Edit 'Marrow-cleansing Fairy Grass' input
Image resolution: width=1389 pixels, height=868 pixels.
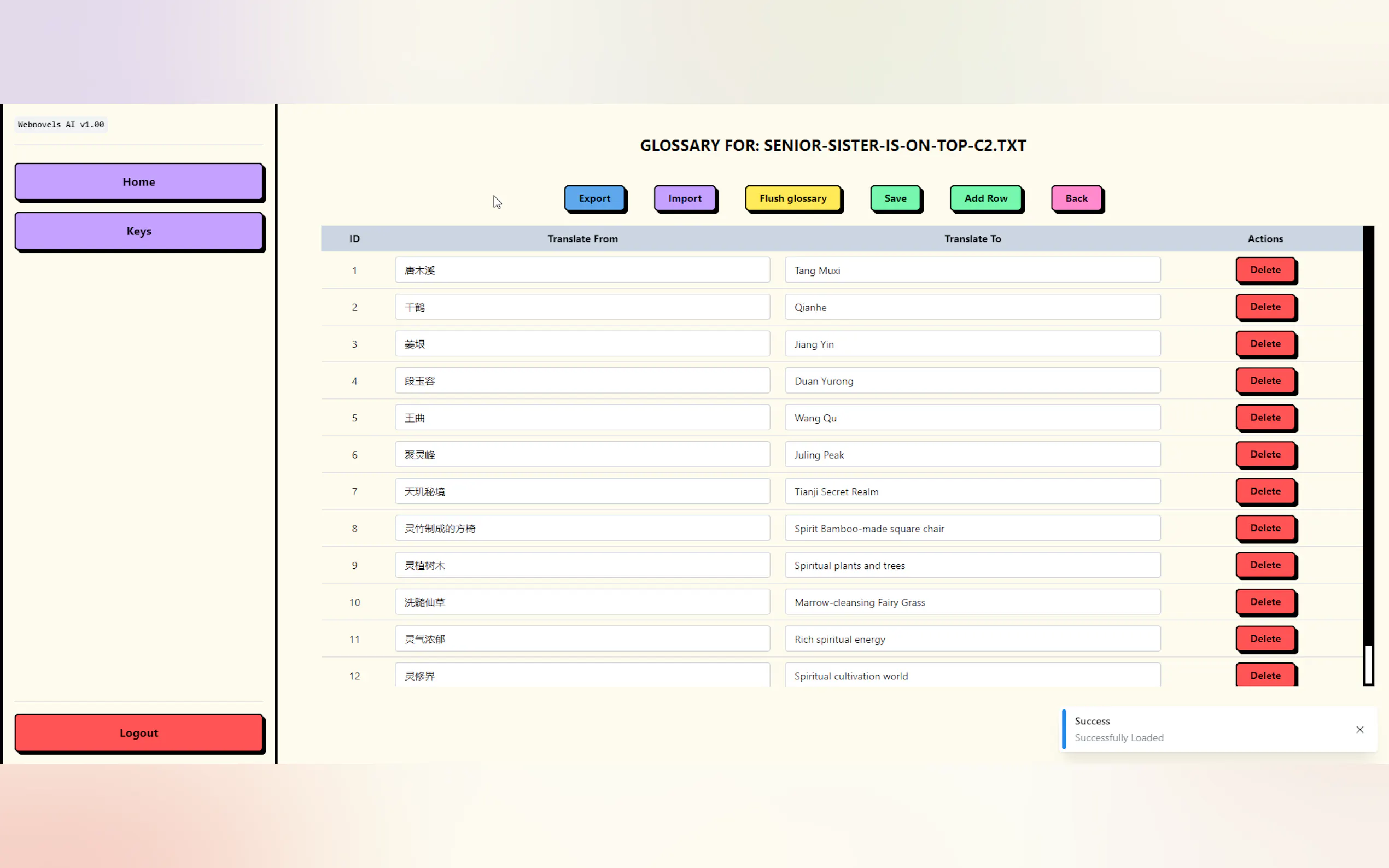coord(972,602)
